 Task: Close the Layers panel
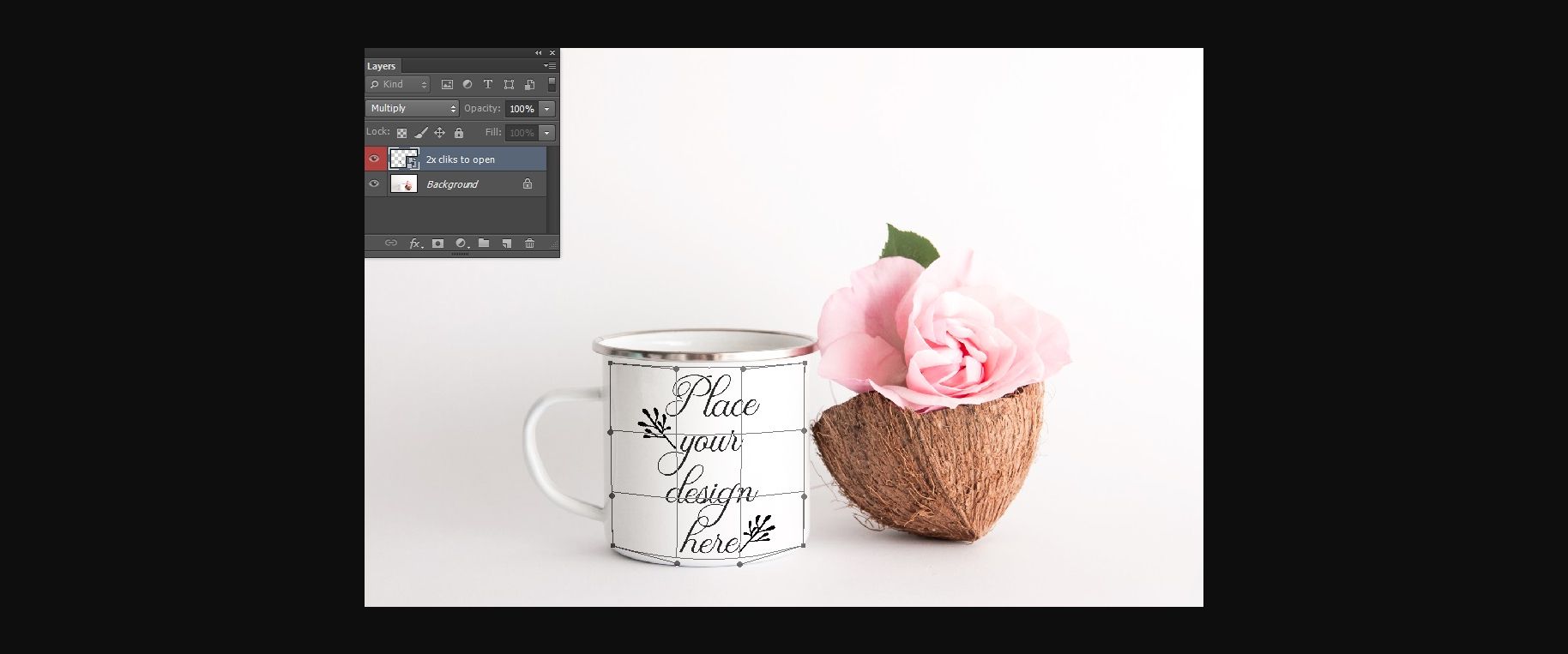(552, 53)
